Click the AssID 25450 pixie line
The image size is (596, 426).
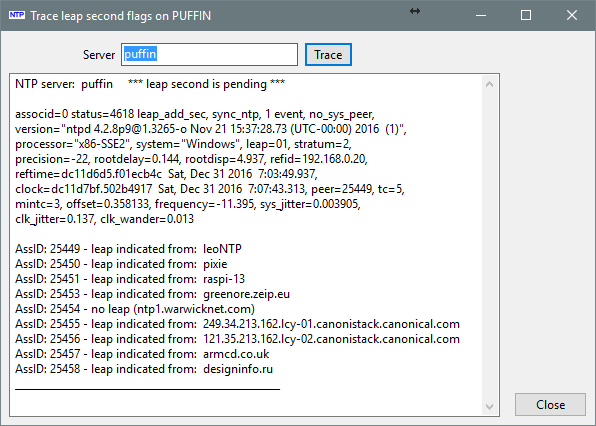121,264
